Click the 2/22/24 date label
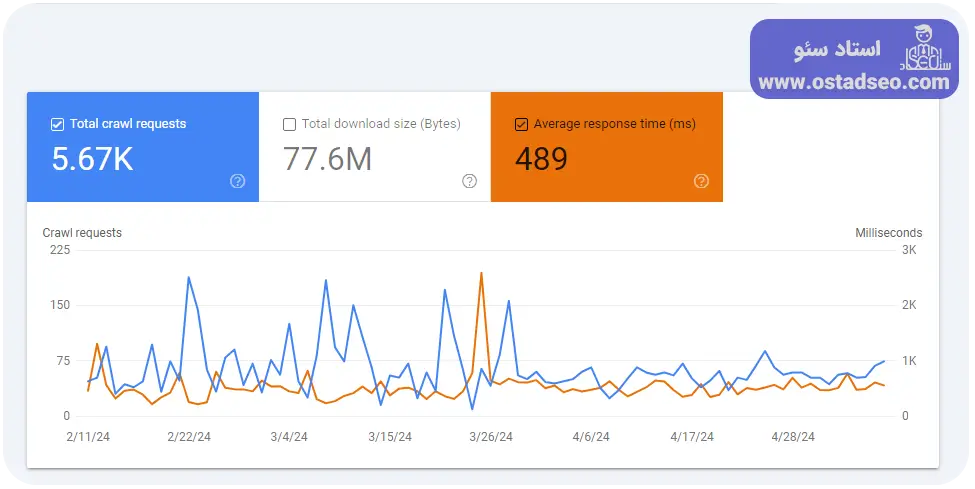 click(x=189, y=437)
